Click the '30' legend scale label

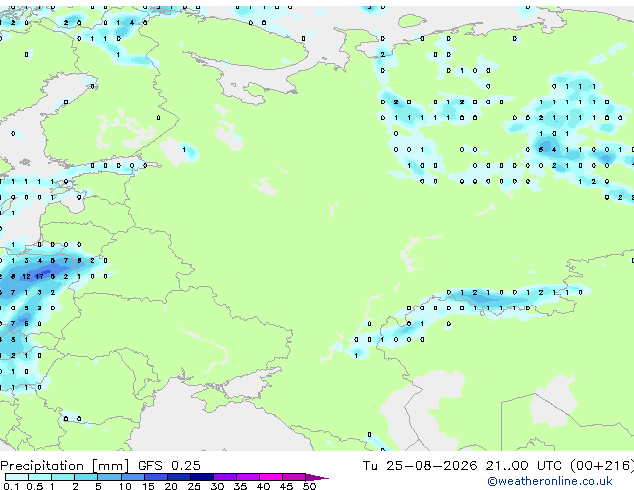(217, 486)
